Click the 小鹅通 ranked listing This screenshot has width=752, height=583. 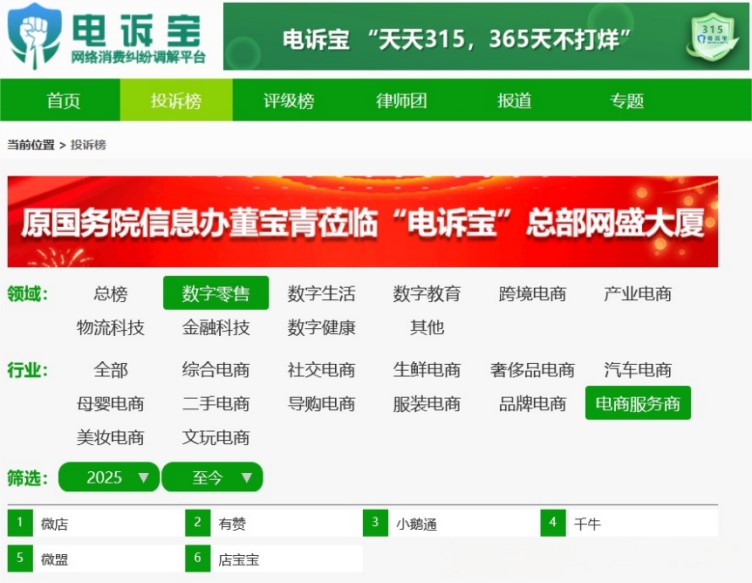coord(416,523)
